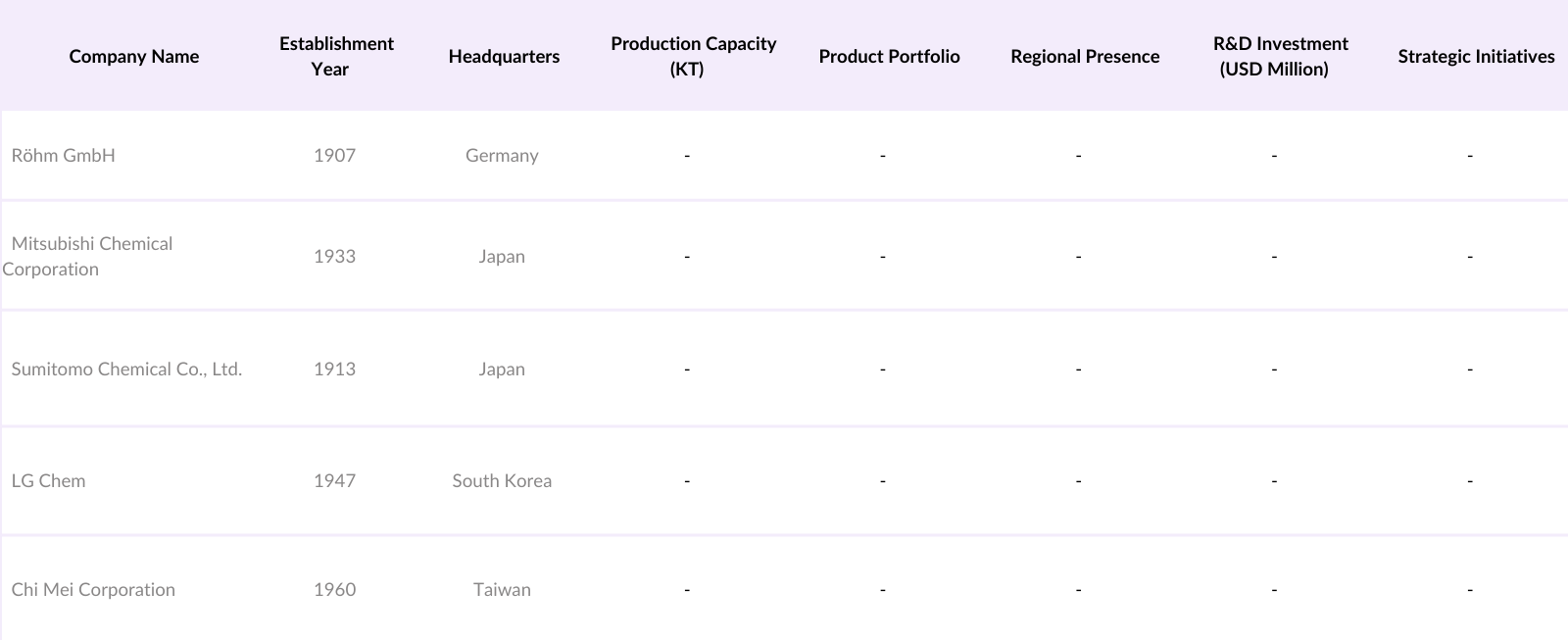Select the Mitsubishi Chemical Corporation cell

pos(91,257)
